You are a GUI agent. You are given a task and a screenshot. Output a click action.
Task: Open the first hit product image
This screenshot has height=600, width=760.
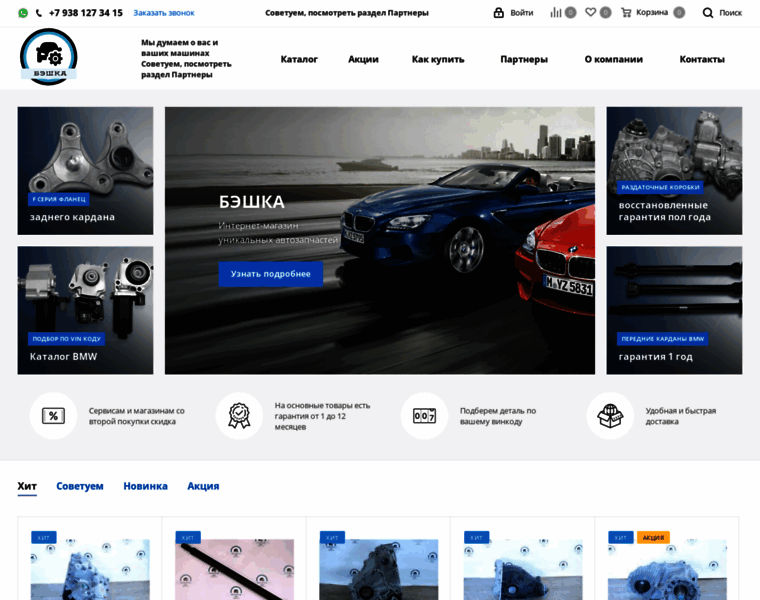[x=90, y=569]
